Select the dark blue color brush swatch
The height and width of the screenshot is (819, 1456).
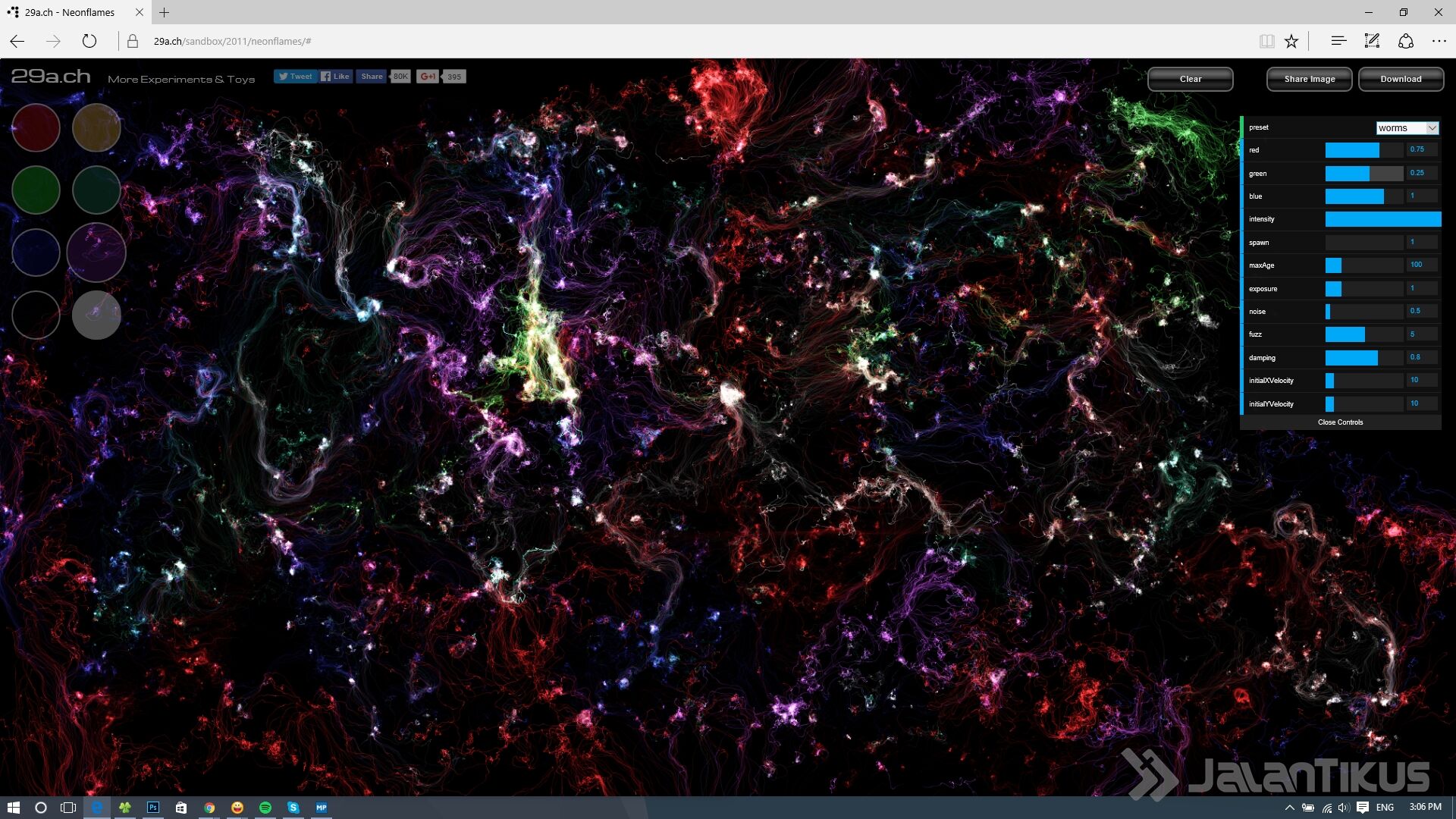pos(36,252)
